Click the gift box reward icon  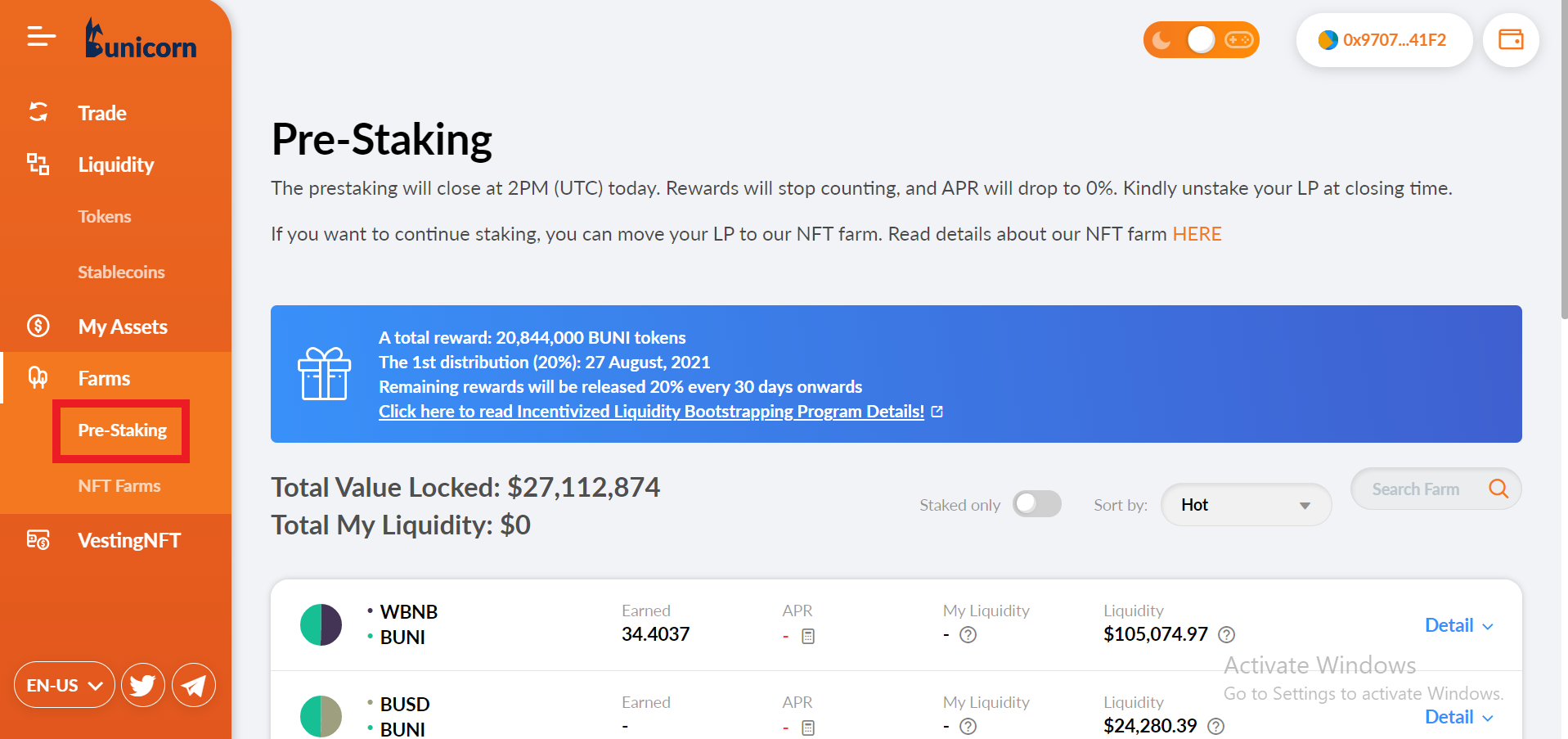324,374
